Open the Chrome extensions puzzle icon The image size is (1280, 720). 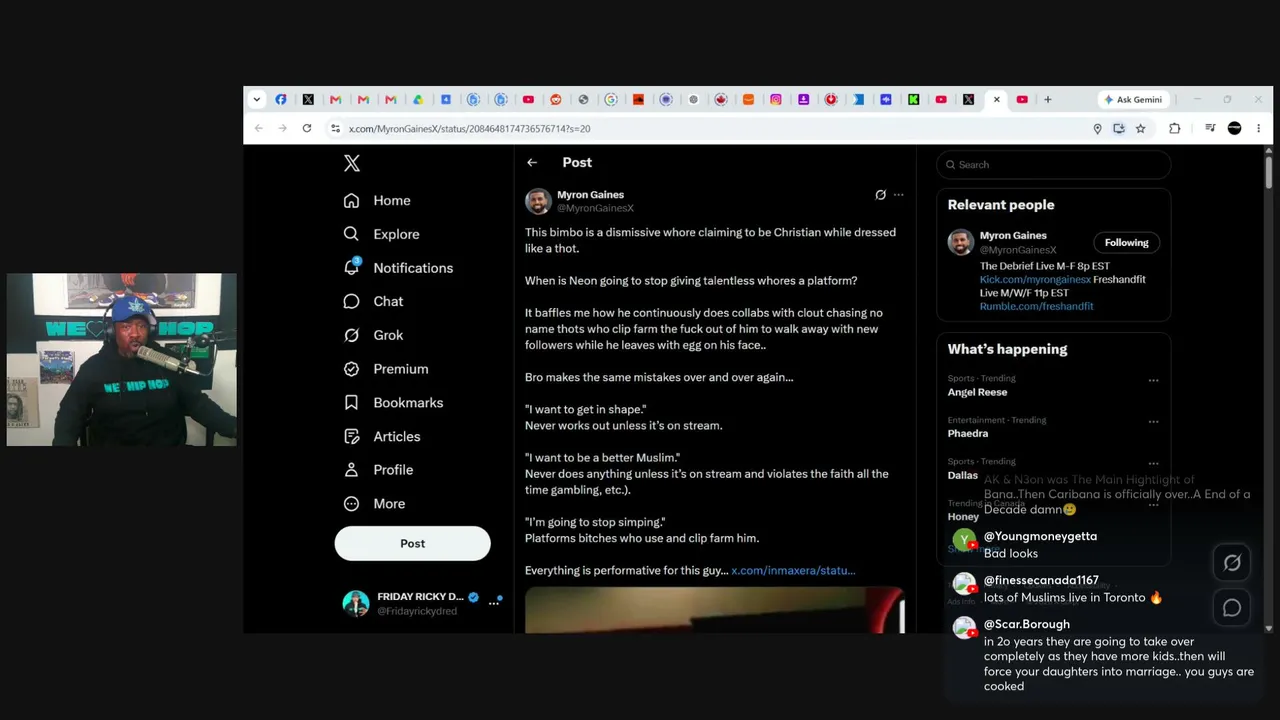point(1175,128)
